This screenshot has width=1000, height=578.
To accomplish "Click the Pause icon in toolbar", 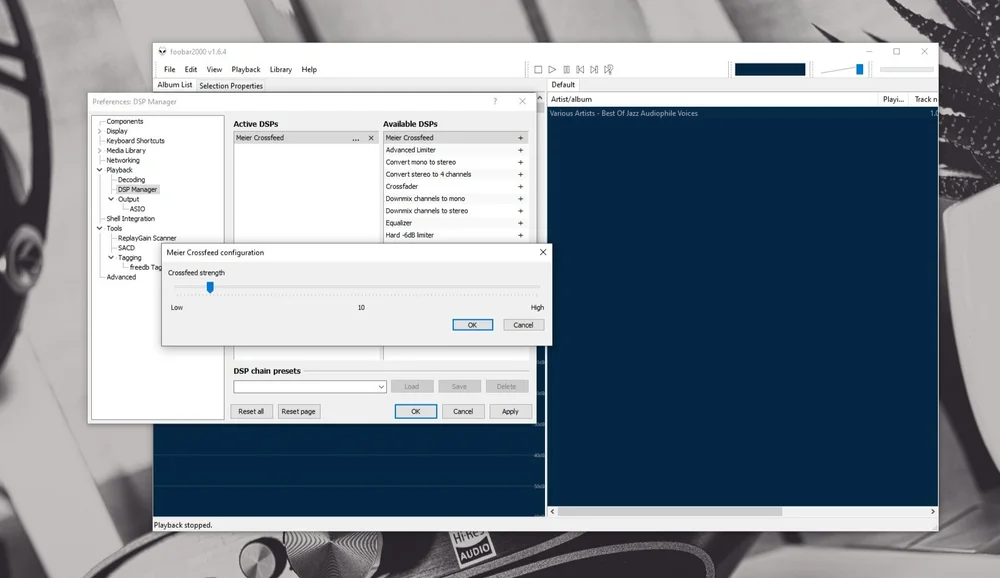I will pos(566,70).
